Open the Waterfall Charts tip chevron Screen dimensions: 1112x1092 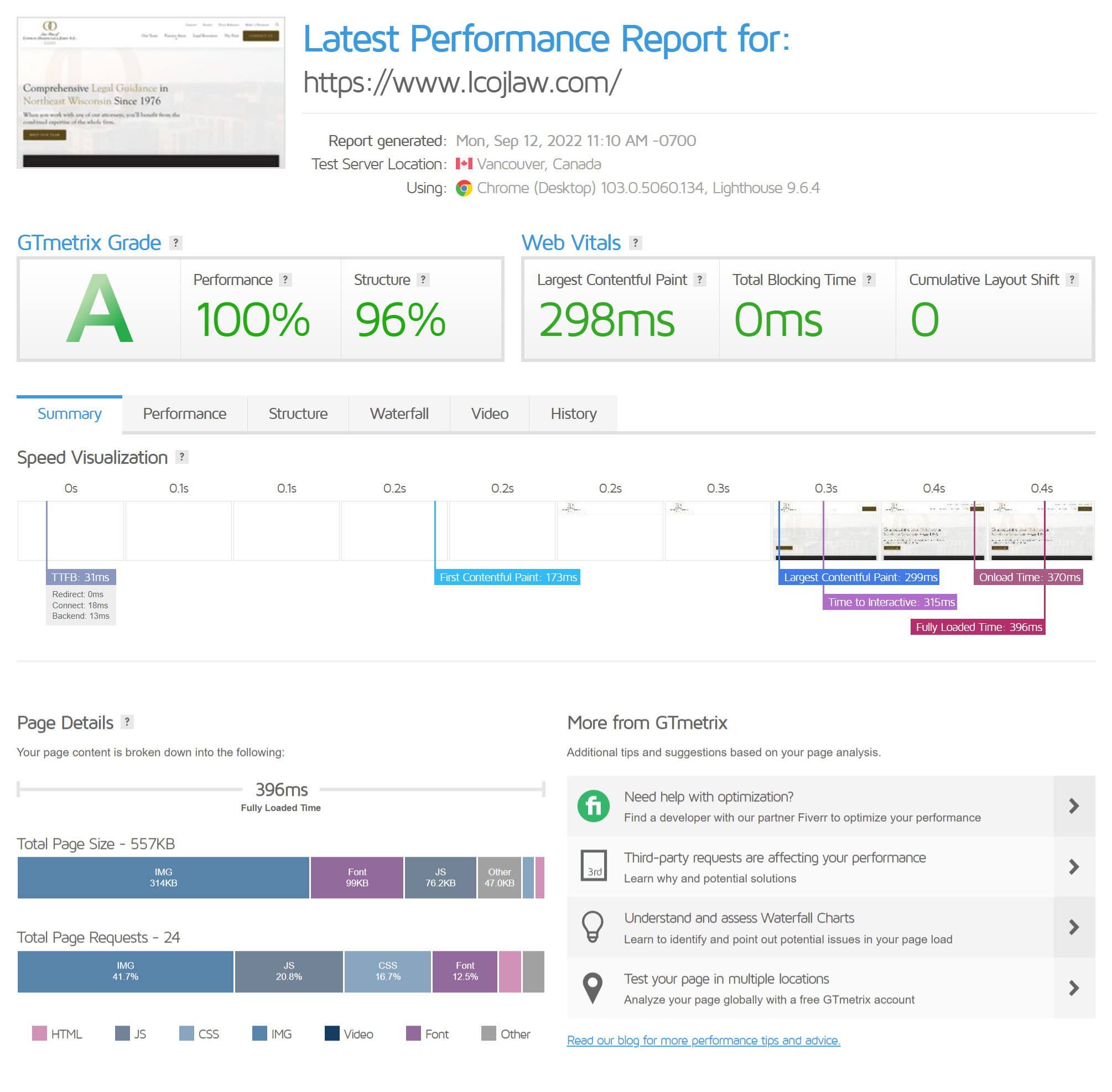coord(1074,928)
